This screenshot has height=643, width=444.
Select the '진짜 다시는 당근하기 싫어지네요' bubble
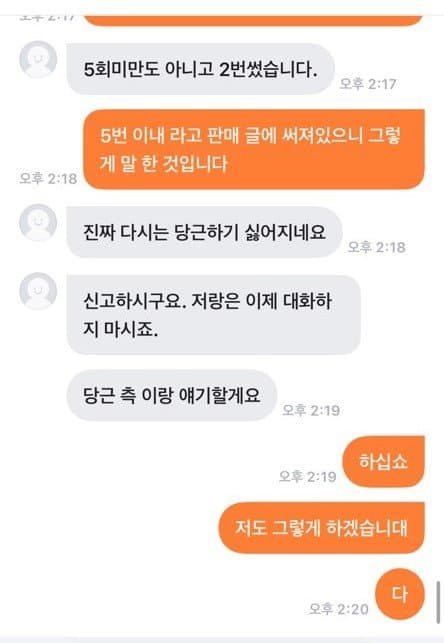pyautogui.click(x=204, y=232)
